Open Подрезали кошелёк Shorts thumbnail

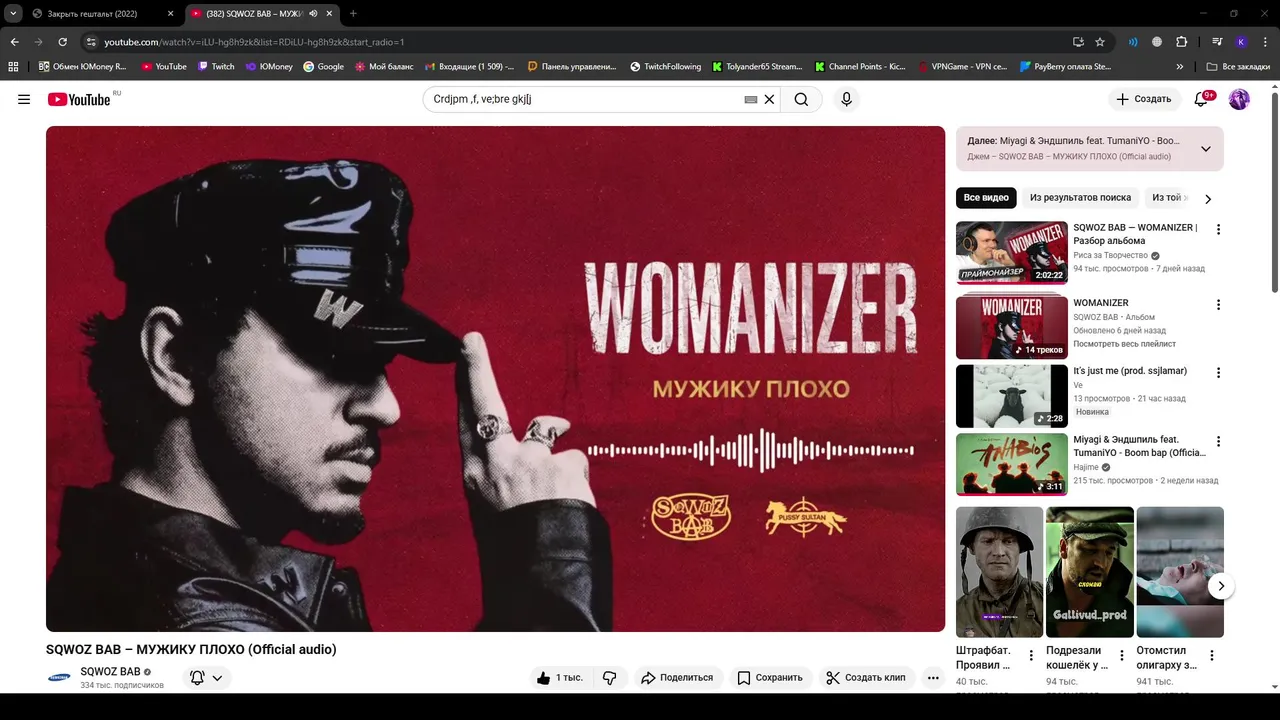(x=1090, y=572)
